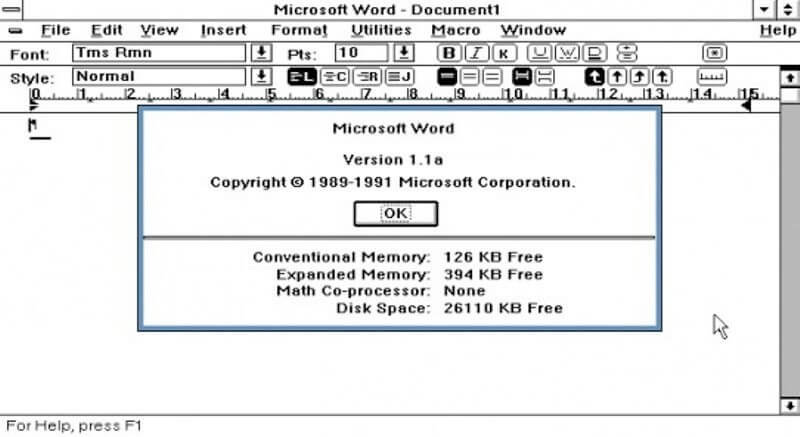800x437 pixels.
Task: Toggle Italic character formatting
Action: 476,53
